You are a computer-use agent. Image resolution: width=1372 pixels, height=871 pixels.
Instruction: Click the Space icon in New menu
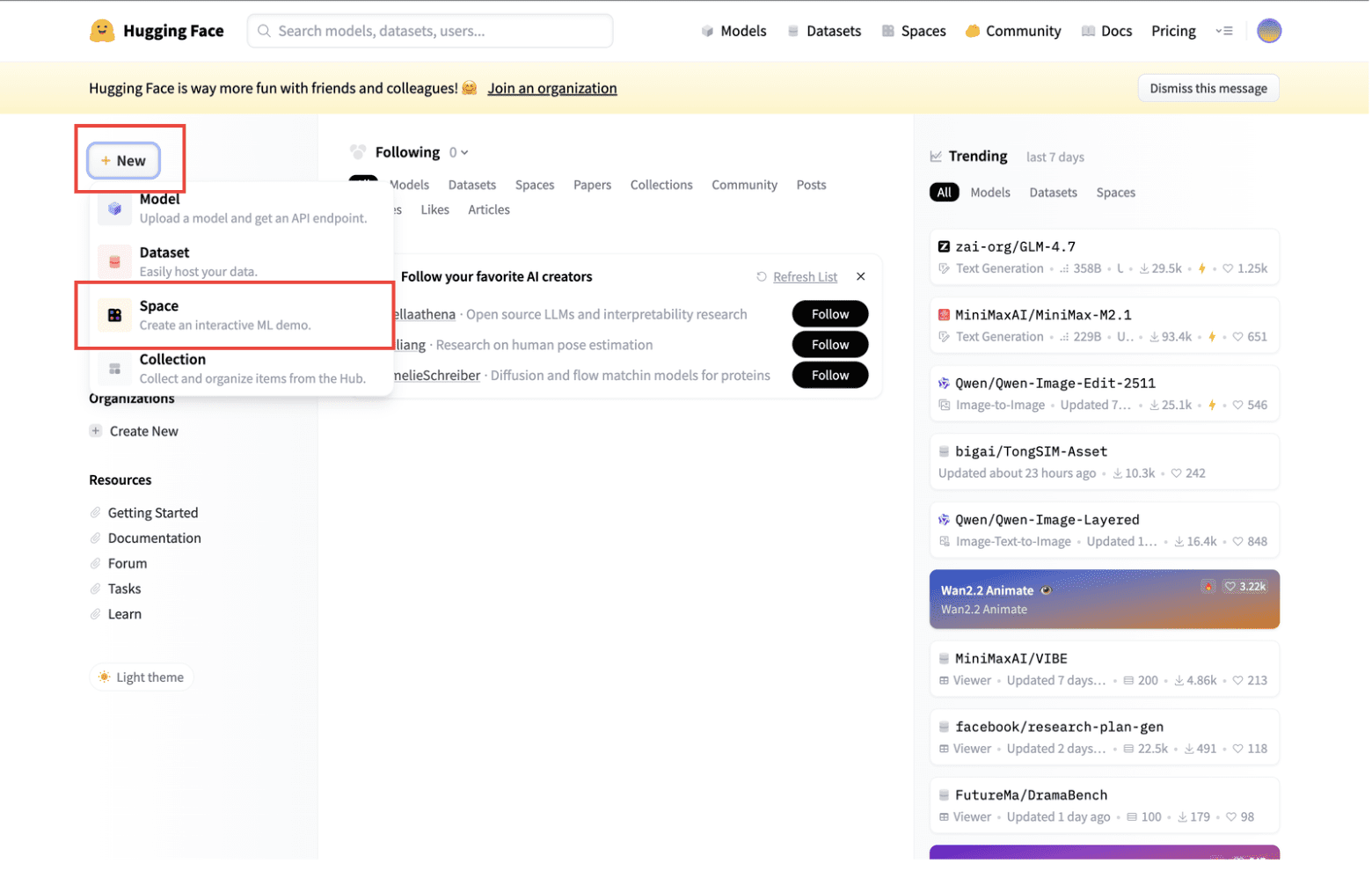pos(115,316)
